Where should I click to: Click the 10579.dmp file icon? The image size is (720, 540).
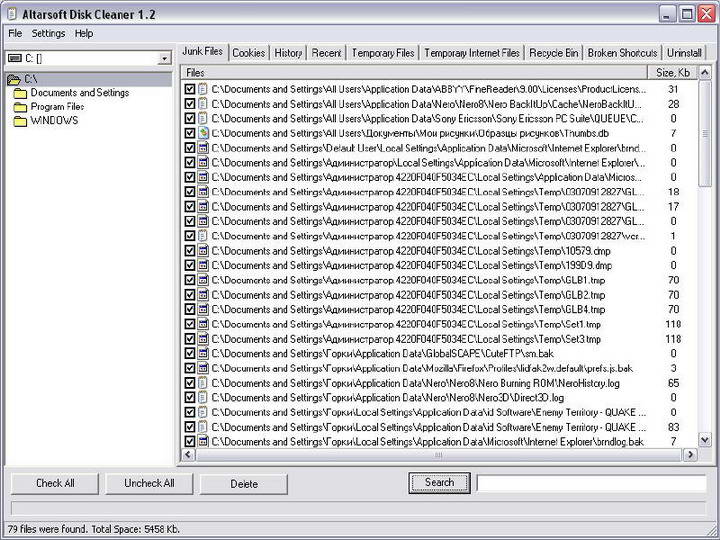(x=203, y=251)
